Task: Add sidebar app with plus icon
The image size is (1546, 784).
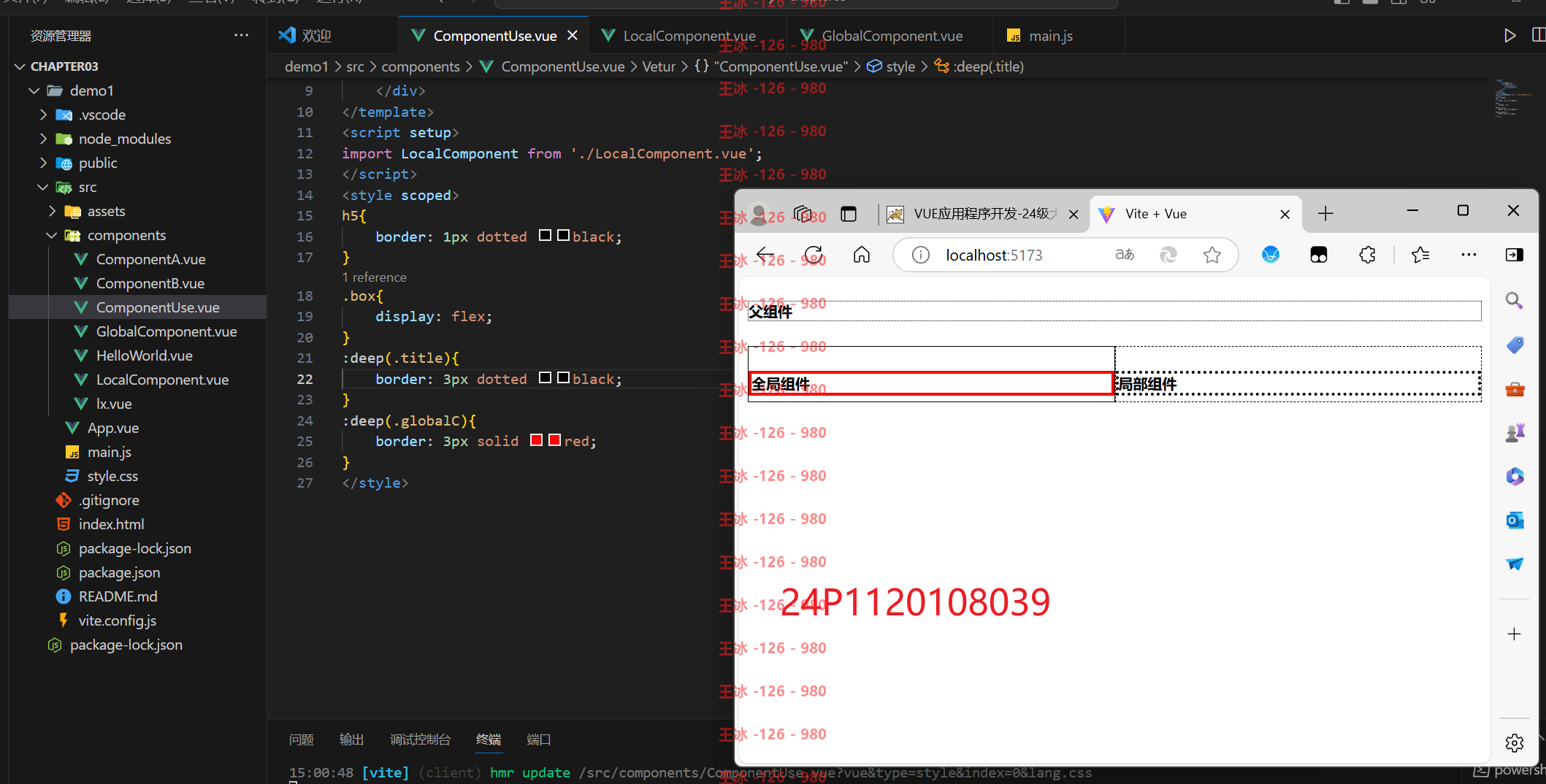Action: pyautogui.click(x=1515, y=634)
